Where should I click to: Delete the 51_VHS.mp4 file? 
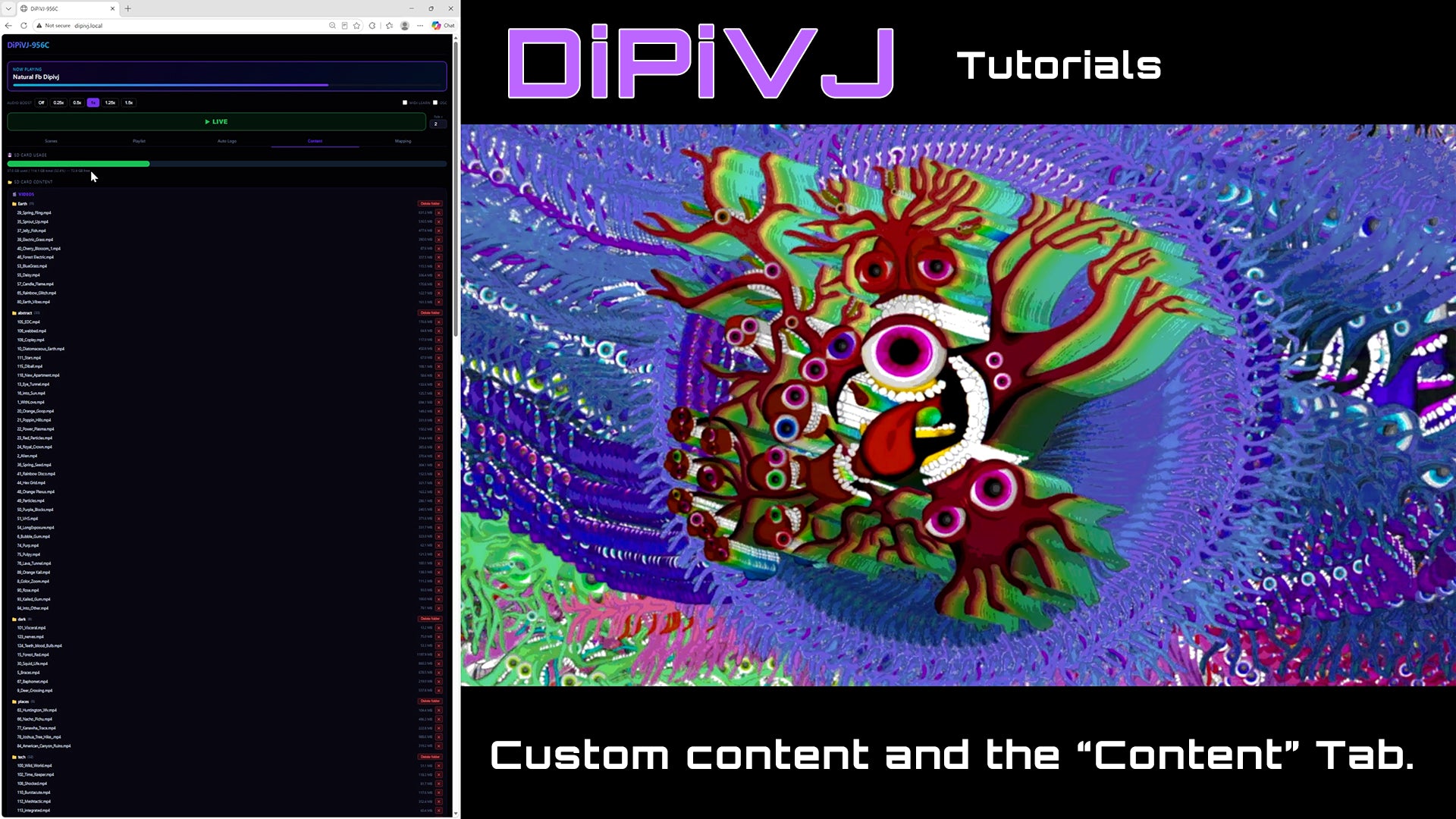(x=438, y=519)
